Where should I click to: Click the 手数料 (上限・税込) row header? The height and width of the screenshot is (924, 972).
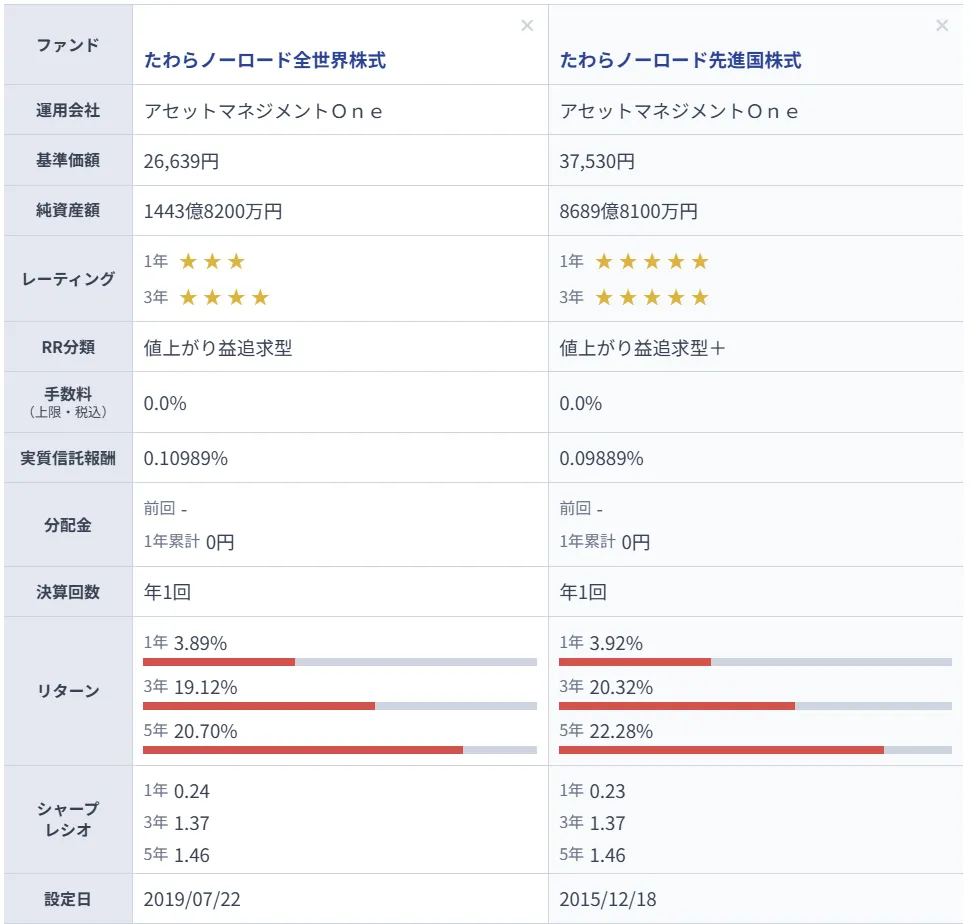[x=68, y=402]
